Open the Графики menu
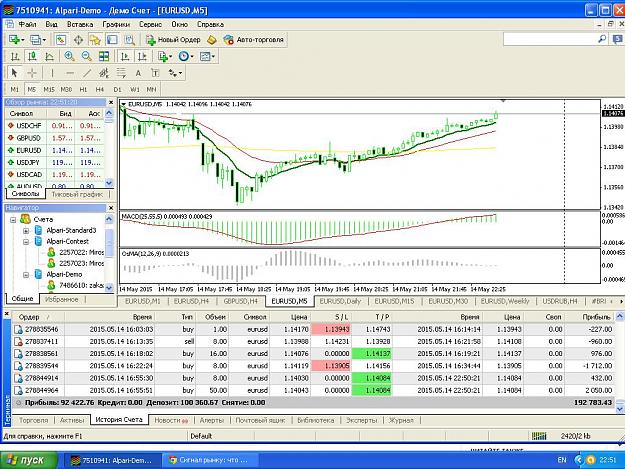 pos(116,24)
